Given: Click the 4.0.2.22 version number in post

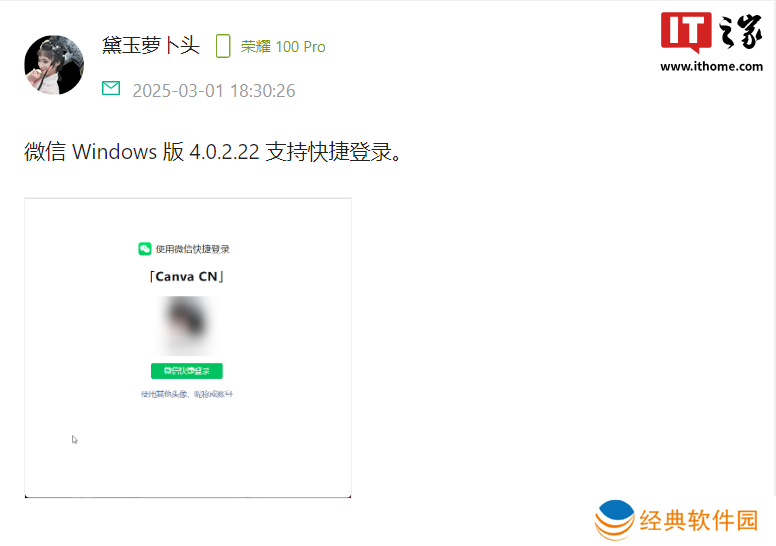Looking at the screenshot, I should (224, 152).
